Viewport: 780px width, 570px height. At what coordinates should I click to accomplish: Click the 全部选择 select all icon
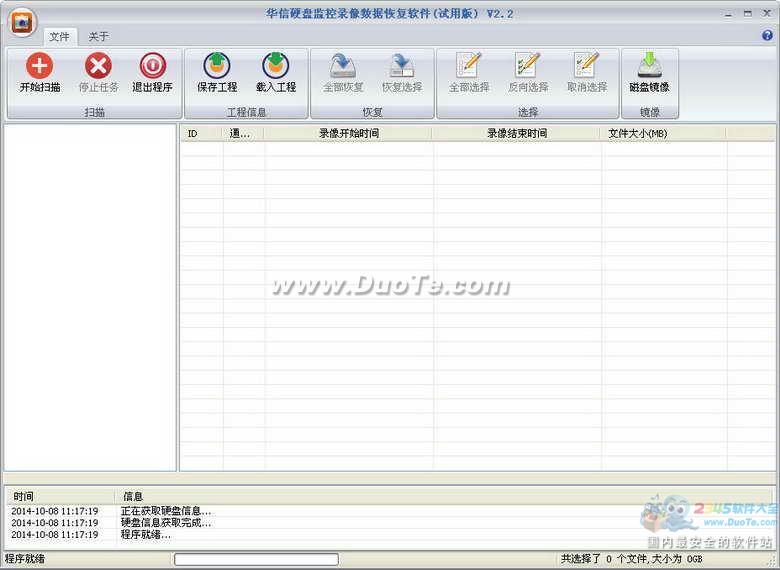coord(469,65)
